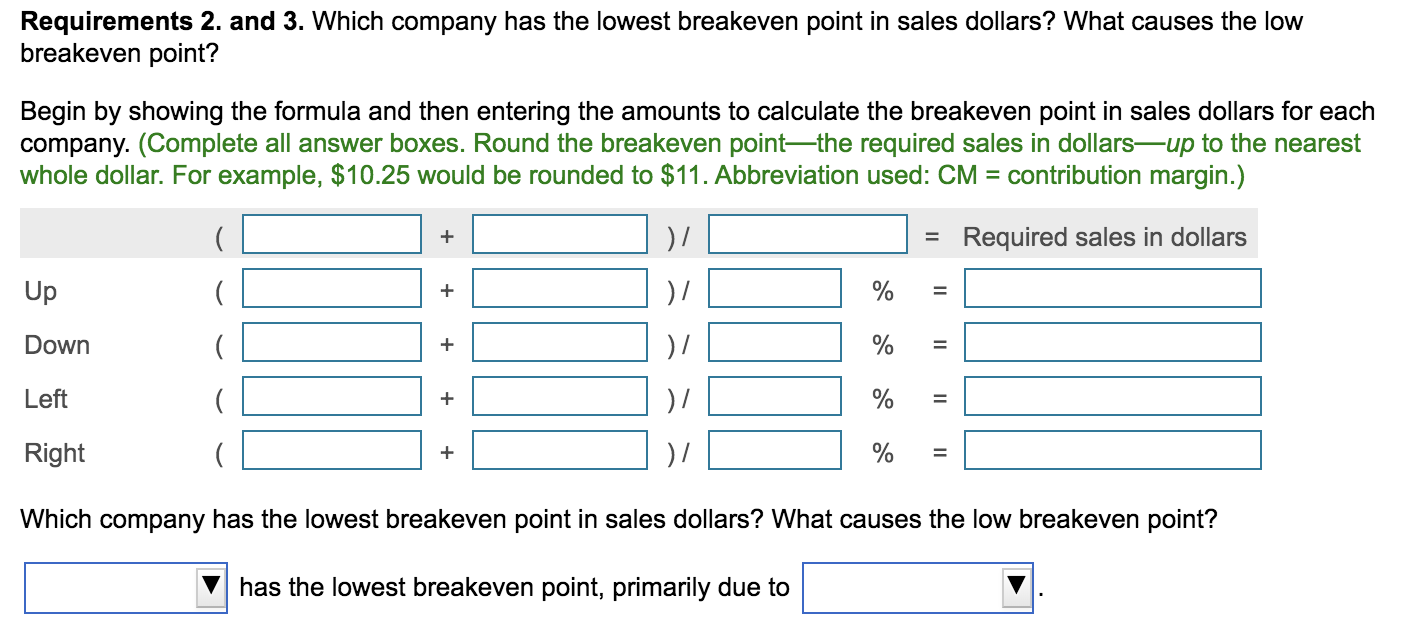Viewport: 1402px width, 642px height.
Task: Select the CM percentage box for Up
Action: [775, 288]
